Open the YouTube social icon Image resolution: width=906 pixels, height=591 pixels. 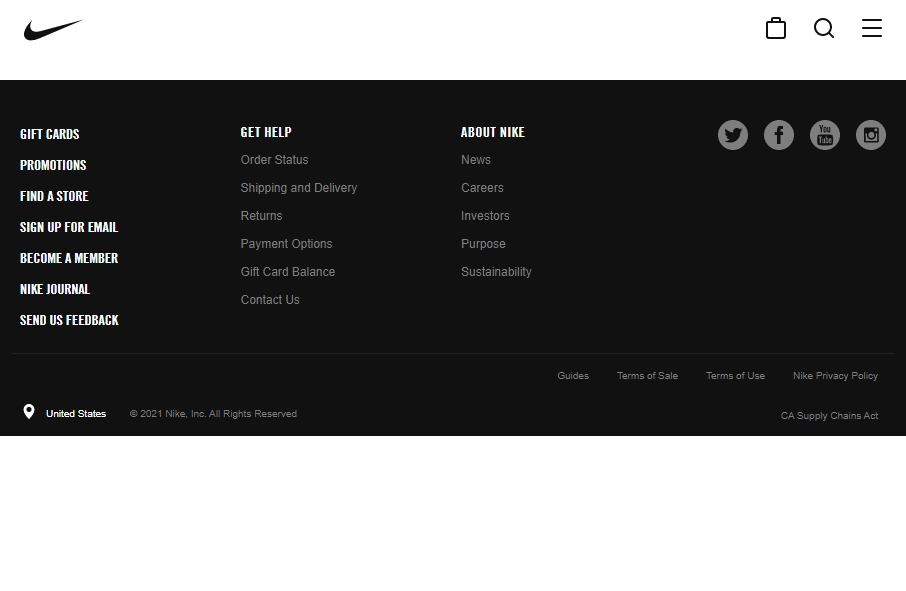point(825,135)
